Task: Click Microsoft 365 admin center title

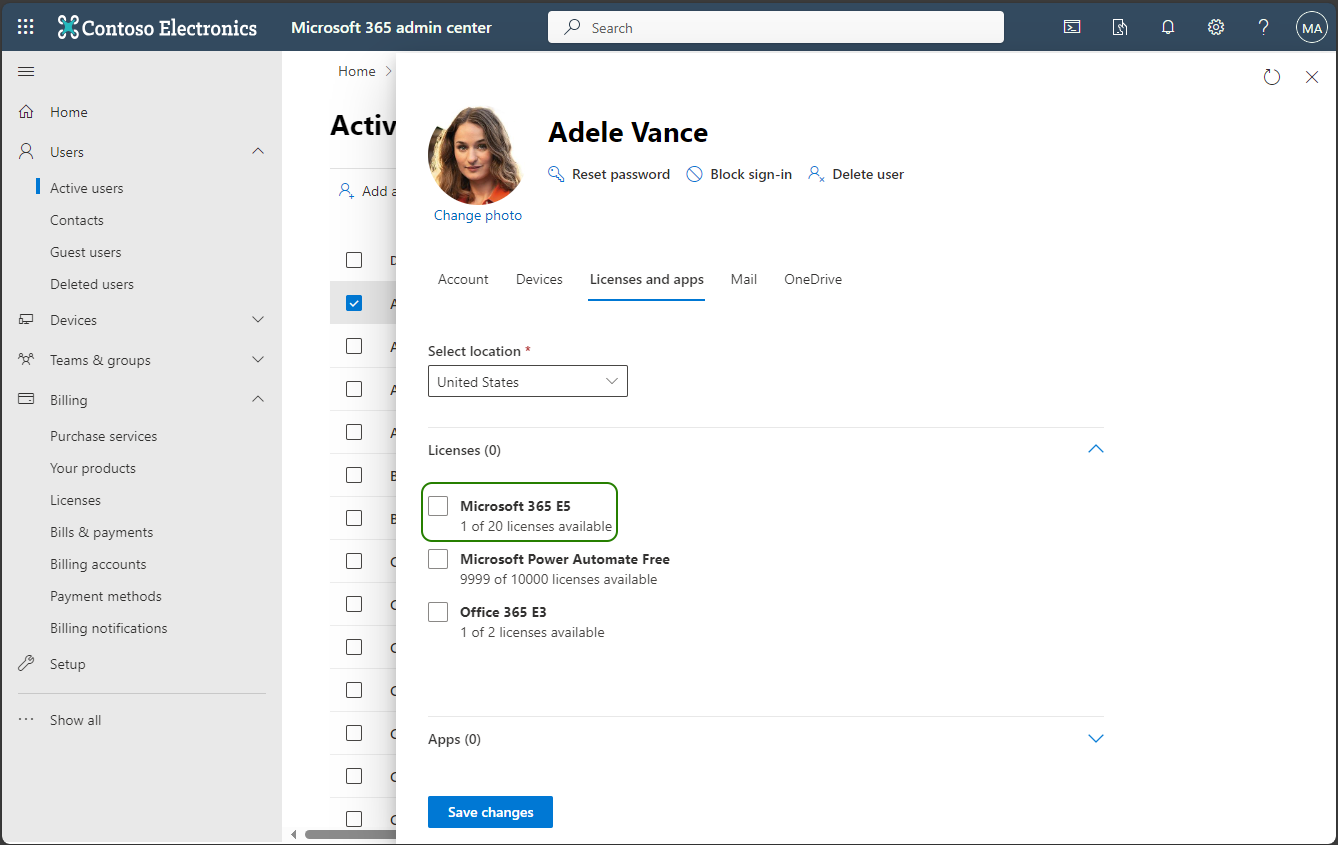Action: coord(391,27)
